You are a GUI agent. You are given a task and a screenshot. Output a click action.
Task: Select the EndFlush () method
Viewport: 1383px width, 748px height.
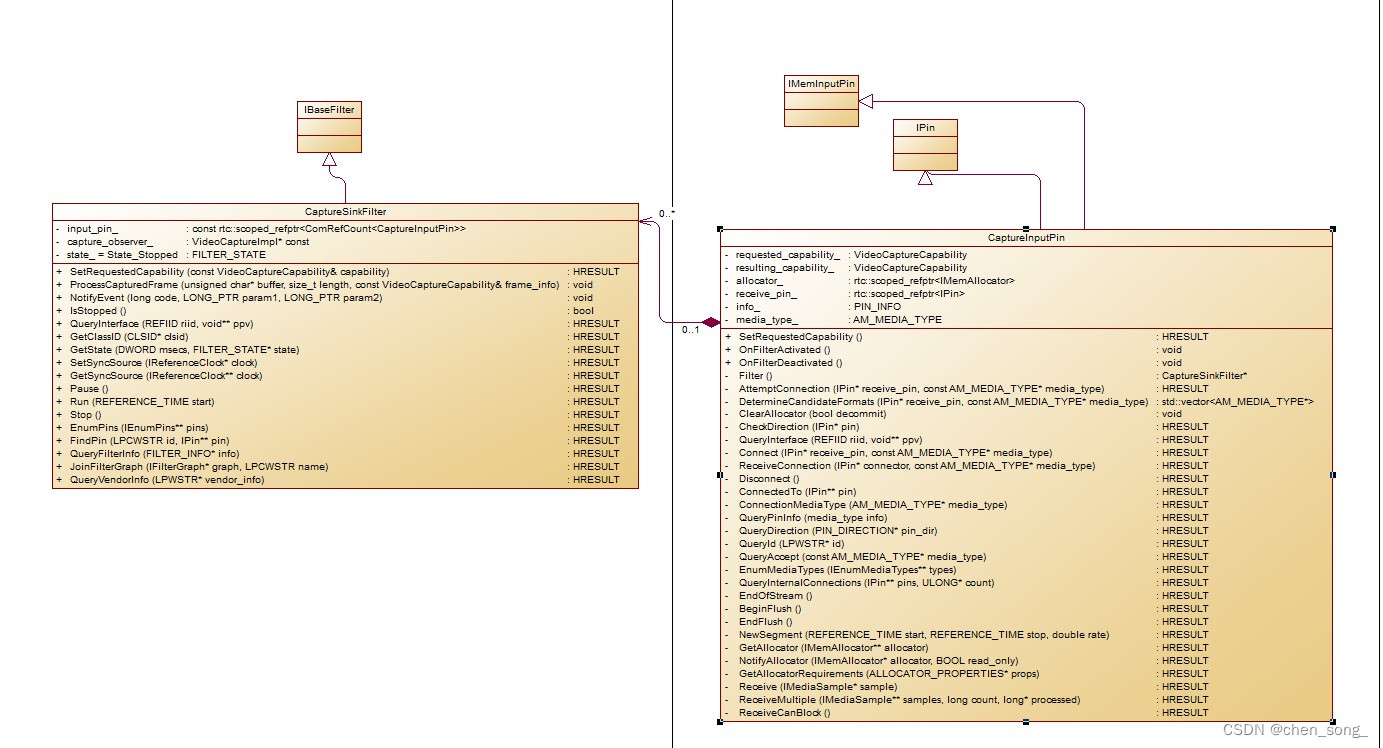point(1026,622)
